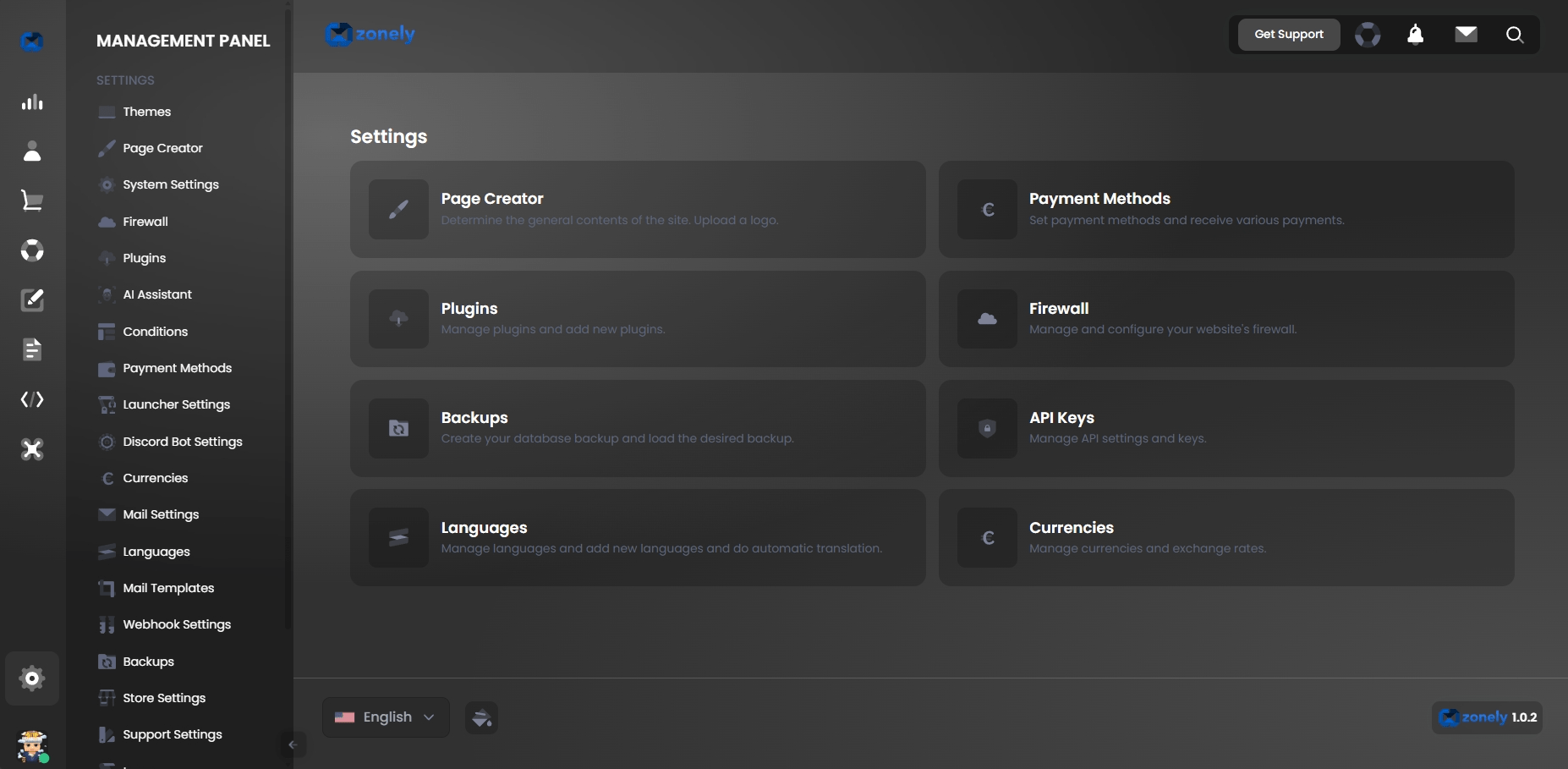Open the English language dropdown
This screenshot has width=1568, height=769.
click(385, 717)
